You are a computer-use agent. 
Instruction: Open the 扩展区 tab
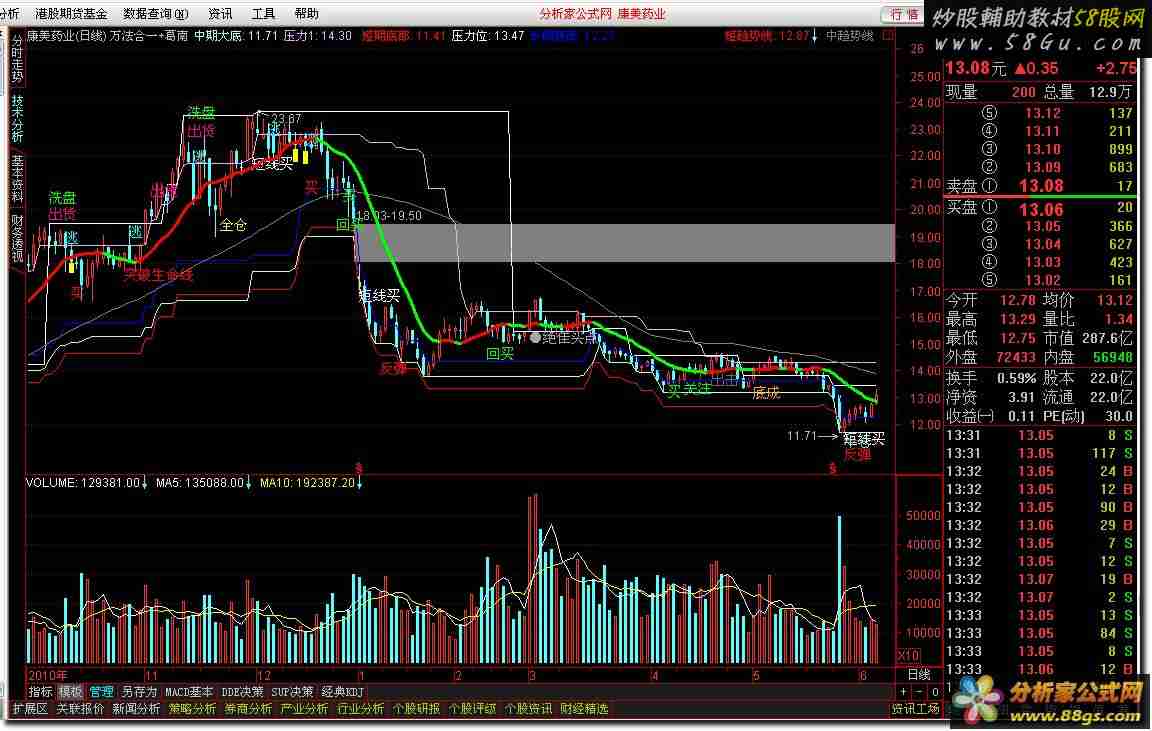tap(30, 709)
